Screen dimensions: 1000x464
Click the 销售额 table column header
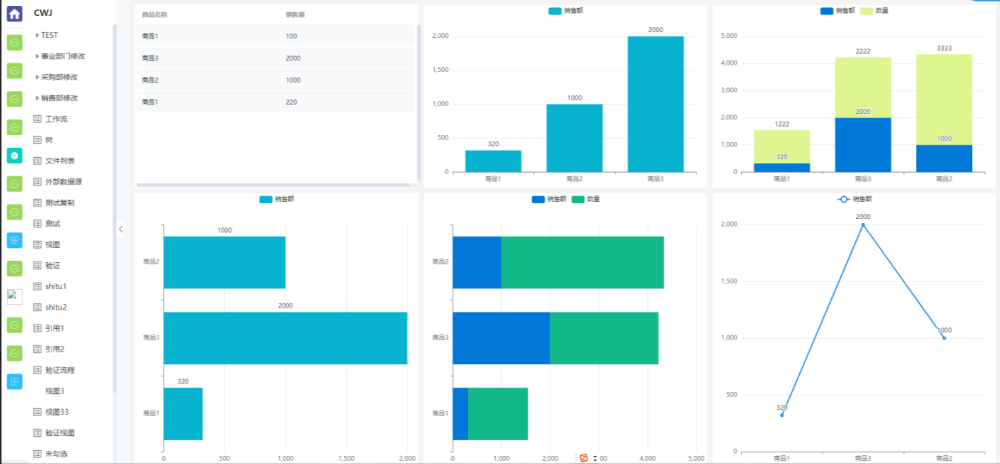point(295,15)
